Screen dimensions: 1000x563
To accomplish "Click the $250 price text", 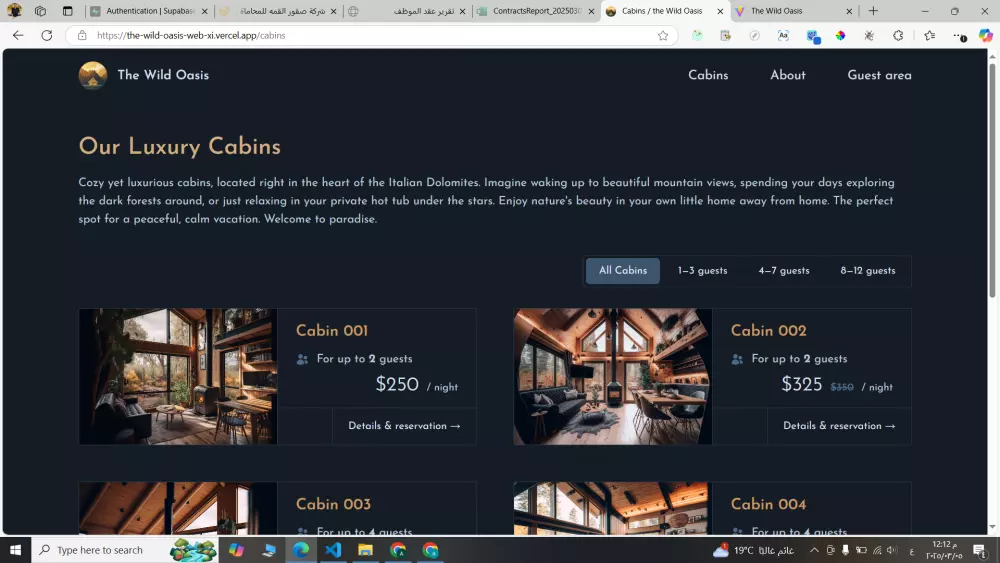I will [397, 384].
